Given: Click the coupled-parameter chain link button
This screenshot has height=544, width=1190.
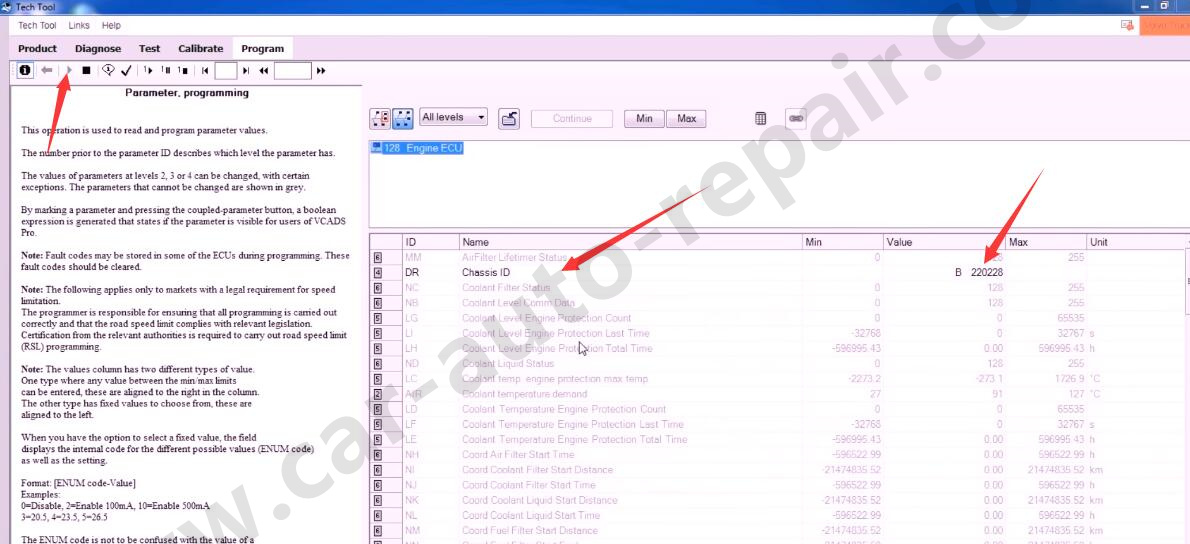Looking at the screenshot, I should tap(795, 118).
